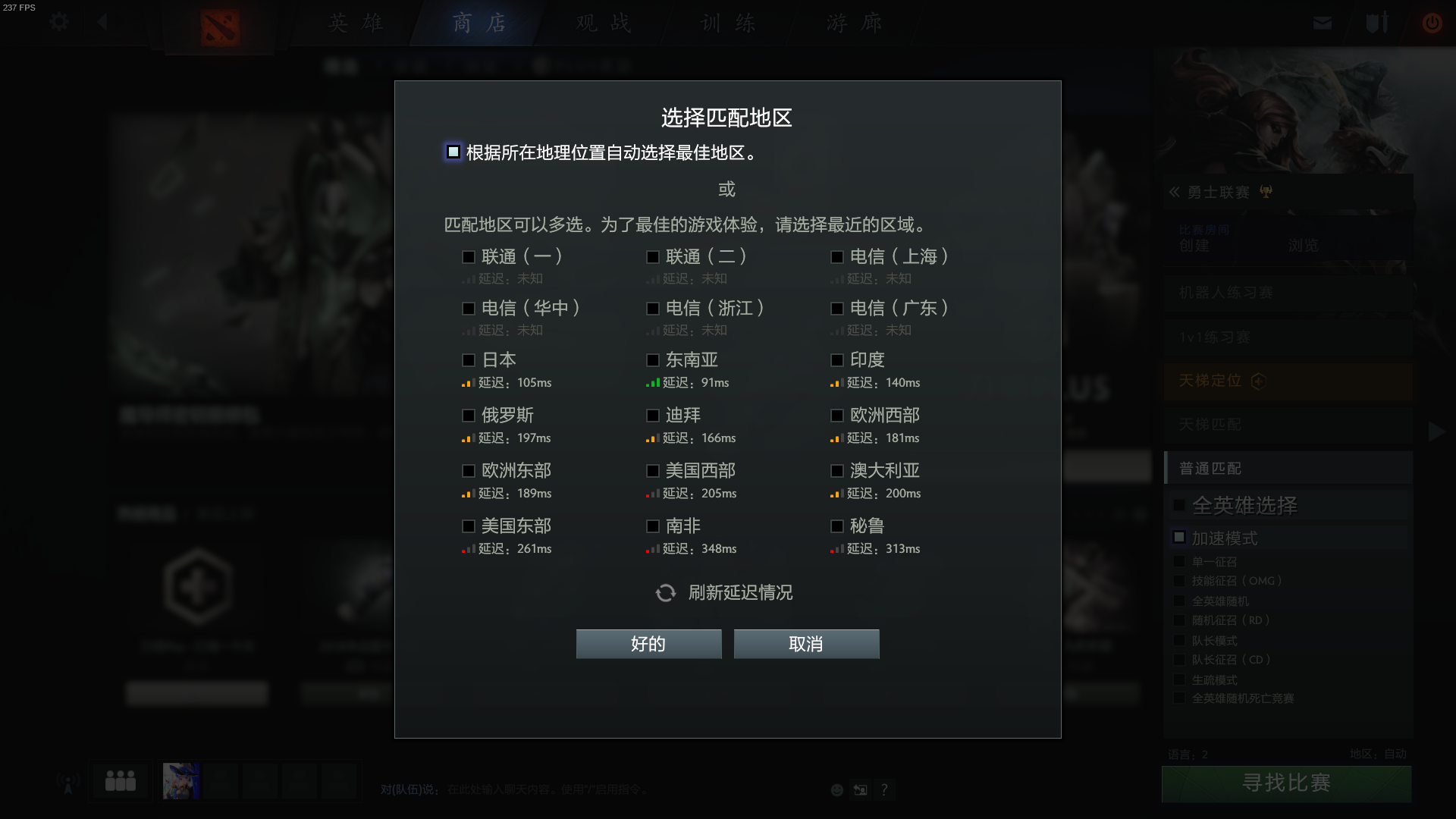Click the right arrow next page
The width and height of the screenshot is (1456, 819).
pos(1436,431)
